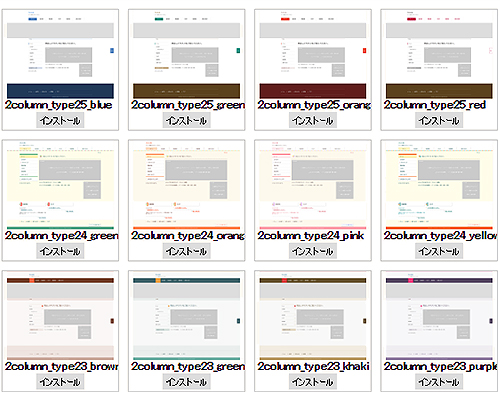Install the 2column_type23_brown template
500x400 pixels.
60,382
